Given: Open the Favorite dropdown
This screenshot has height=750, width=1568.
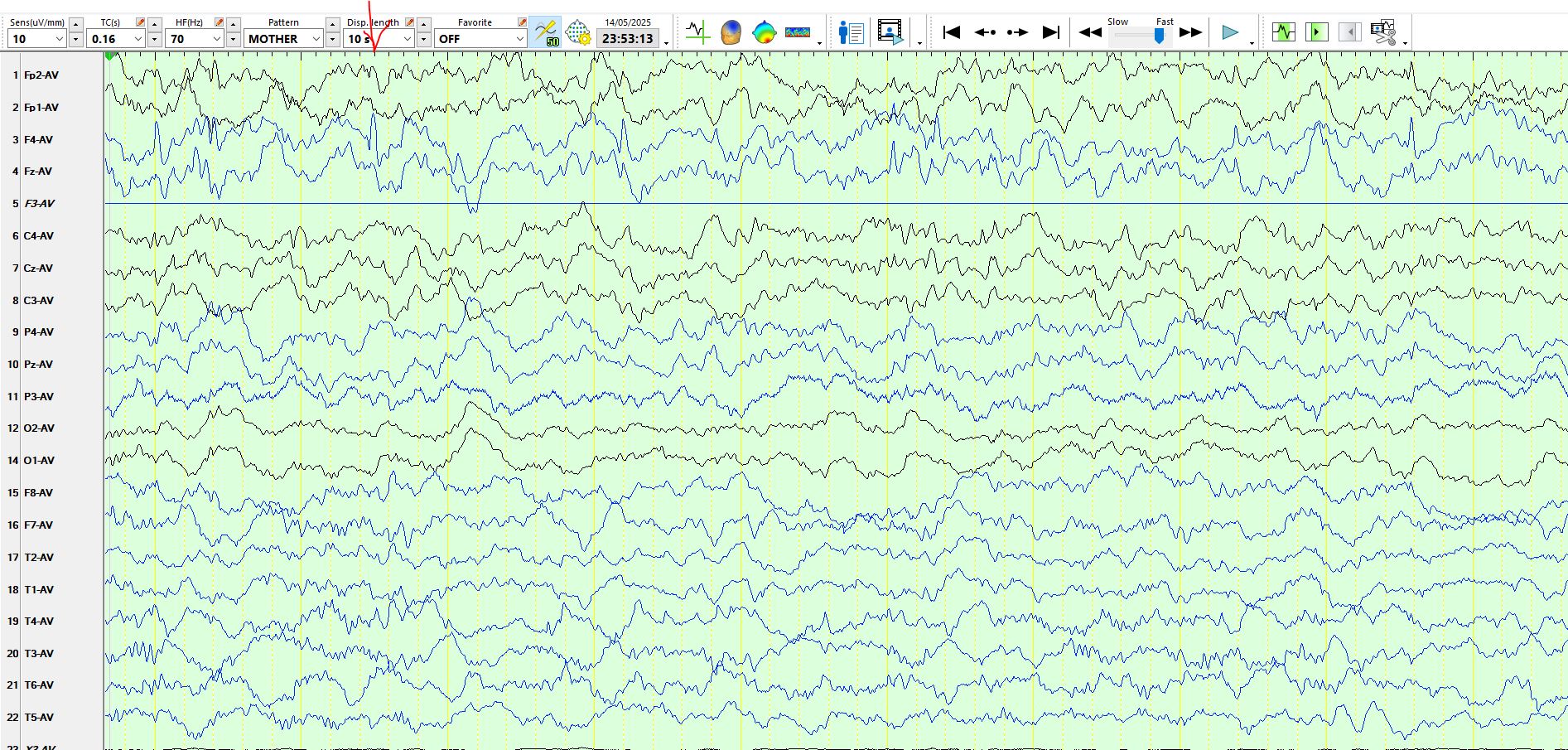Looking at the screenshot, I should [x=519, y=39].
